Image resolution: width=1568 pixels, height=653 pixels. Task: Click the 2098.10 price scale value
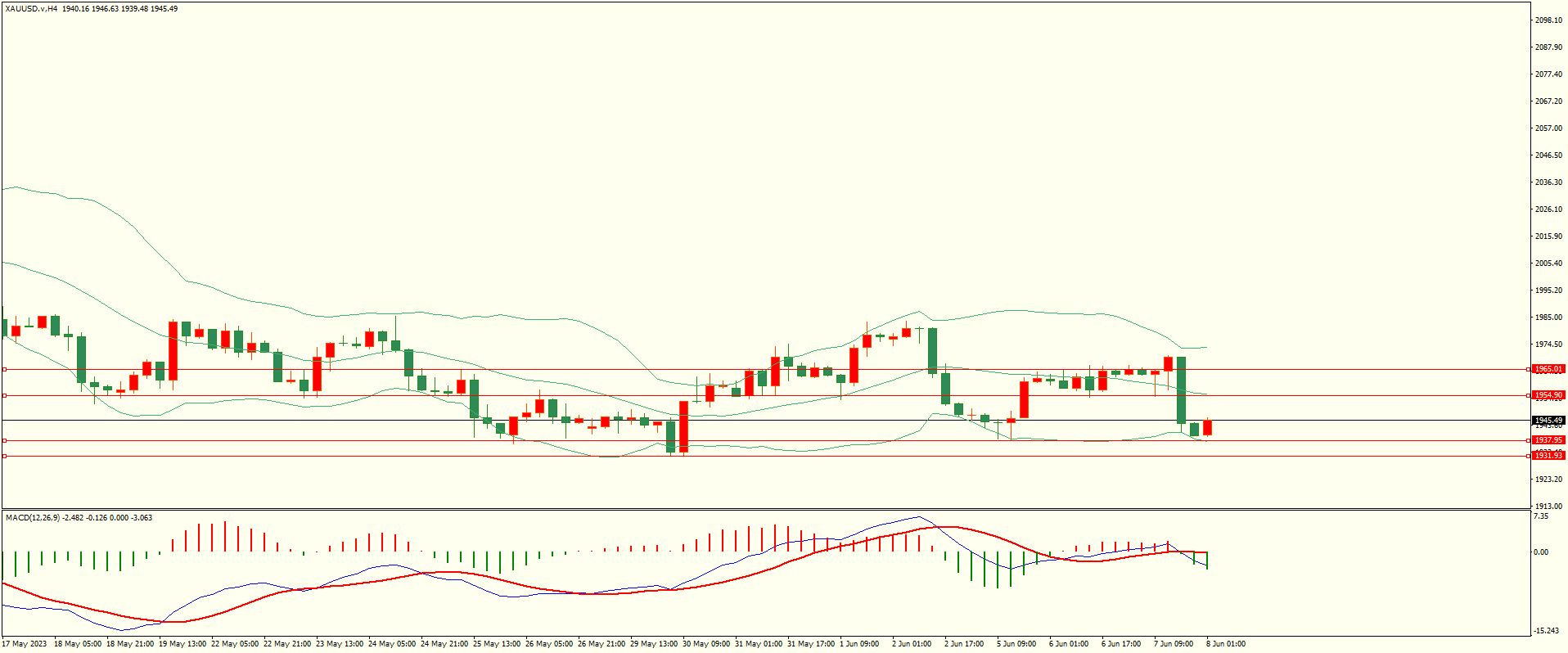(x=1548, y=20)
